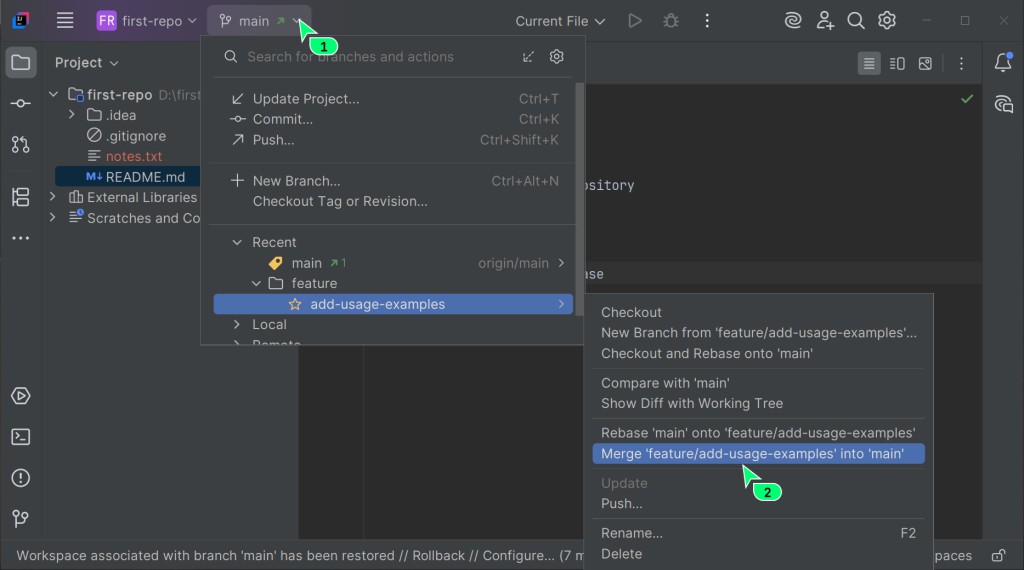Open the main hamburger menu
The width and height of the screenshot is (1024, 570).
(x=65, y=21)
